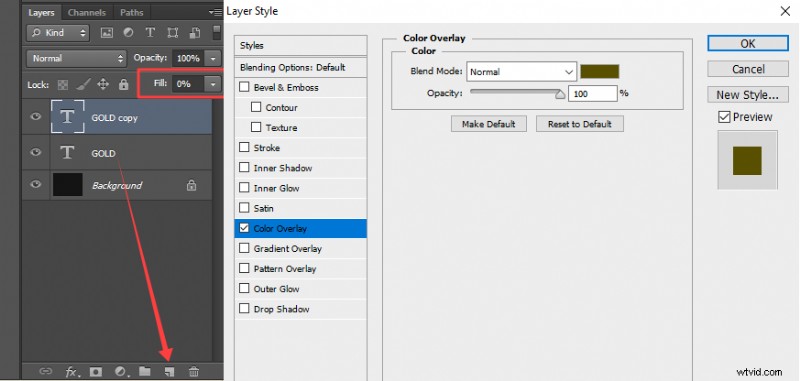Hide the GOLD copy layer
Image resolution: width=800 pixels, height=381 pixels.
coord(35,117)
